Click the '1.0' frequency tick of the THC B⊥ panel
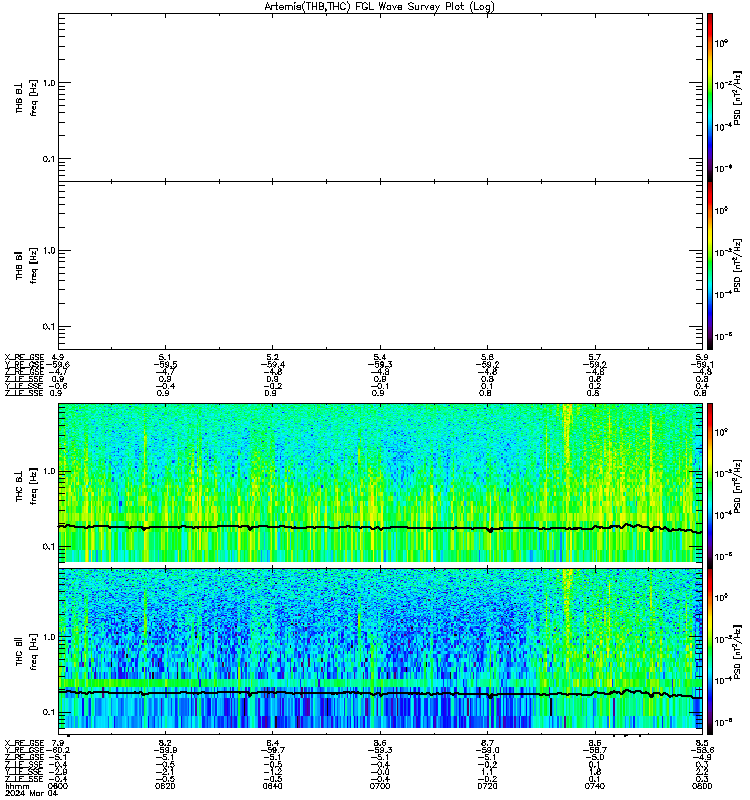Image resolution: width=750 pixels, height=800 pixels. pos(49,471)
